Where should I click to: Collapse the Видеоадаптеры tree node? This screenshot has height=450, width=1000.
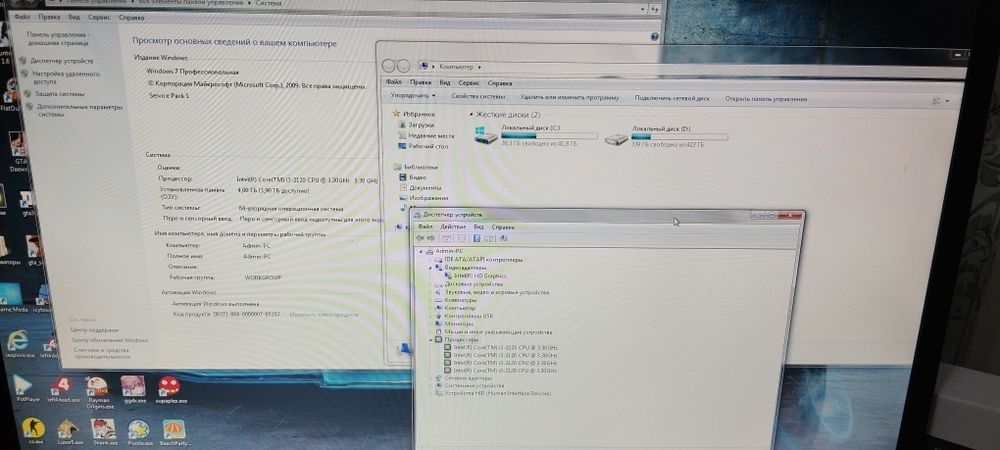[x=430, y=268]
